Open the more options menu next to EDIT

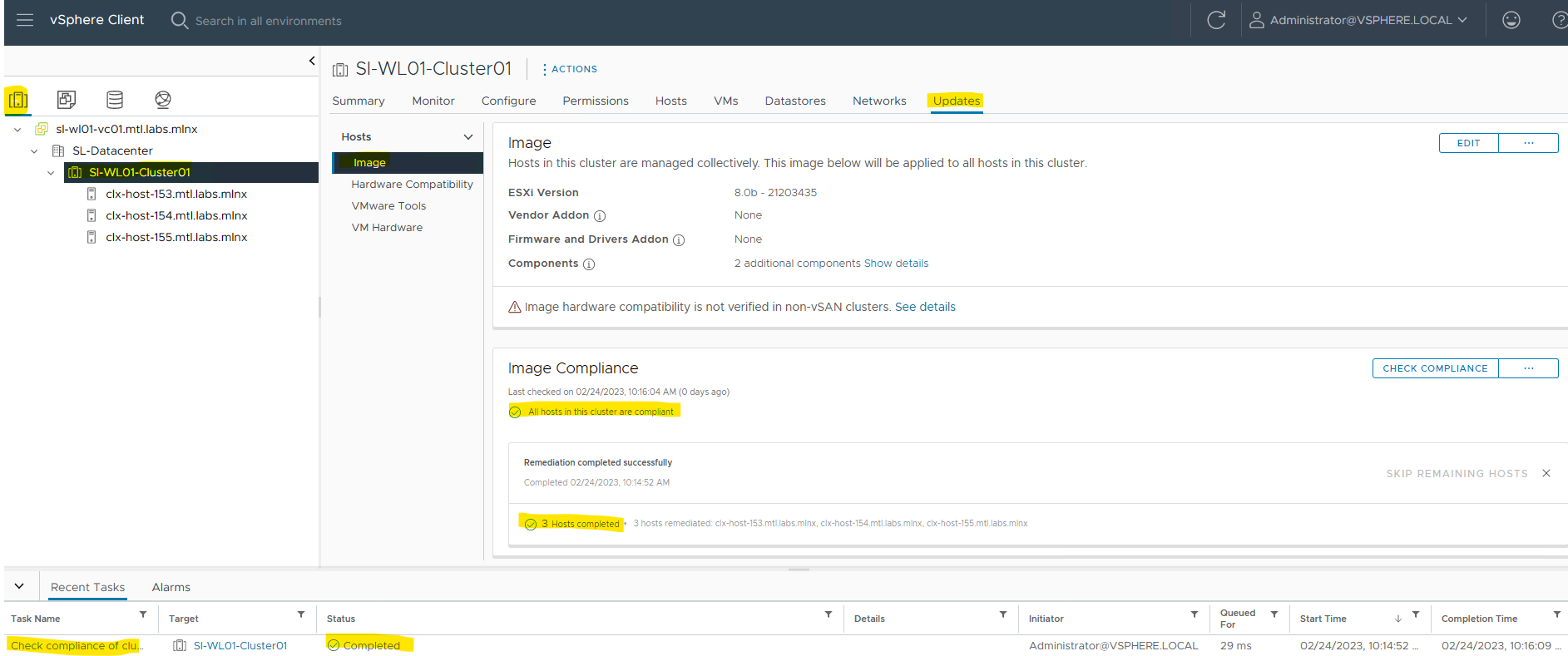tap(1528, 143)
